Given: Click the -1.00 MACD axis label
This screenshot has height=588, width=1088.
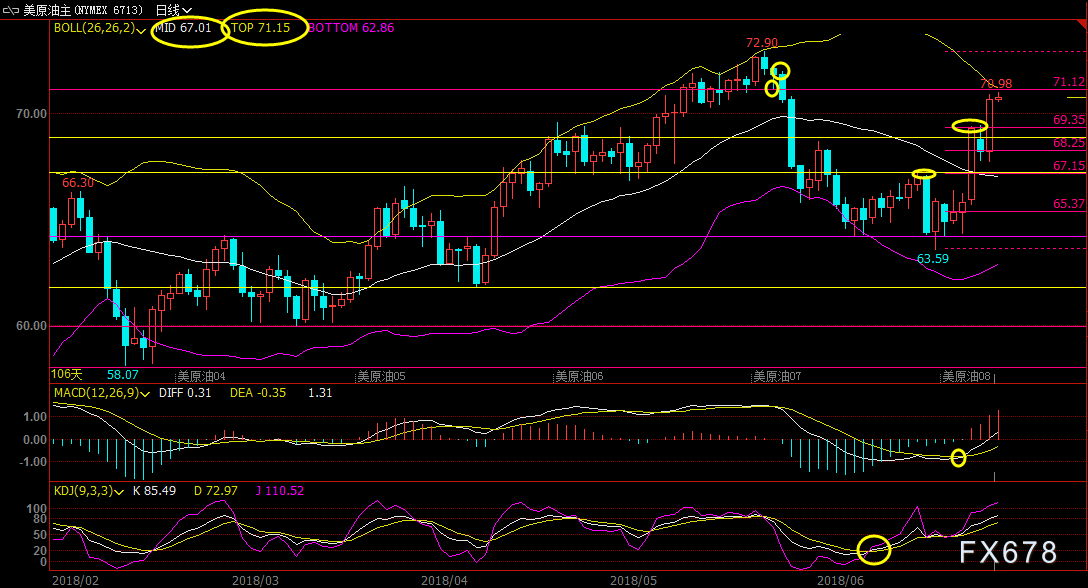Looking at the screenshot, I should click(35, 462).
